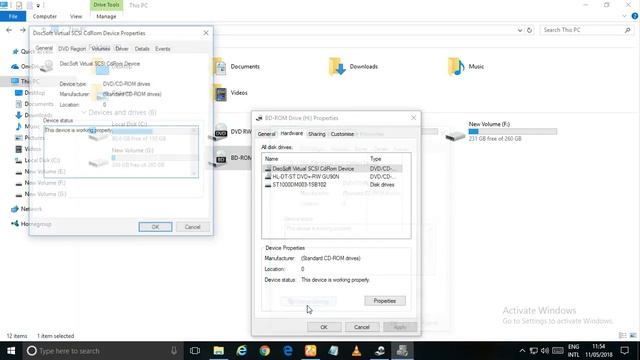Open the Videos folder icon
This screenshot has height=360, width=640.
(x=220, y=93)
